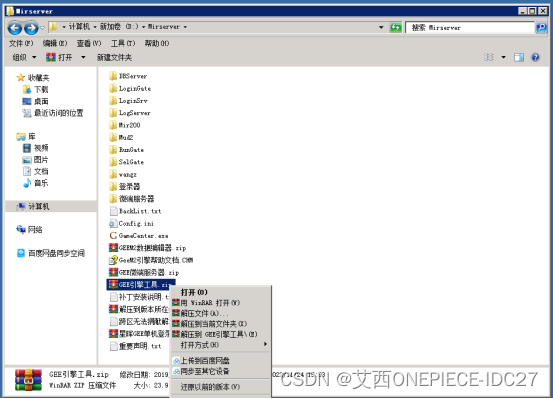Image resolution: width=553 pixels, height=399 pixels.
Task: Click the search magnifier icon
Action: click(541, 27)
